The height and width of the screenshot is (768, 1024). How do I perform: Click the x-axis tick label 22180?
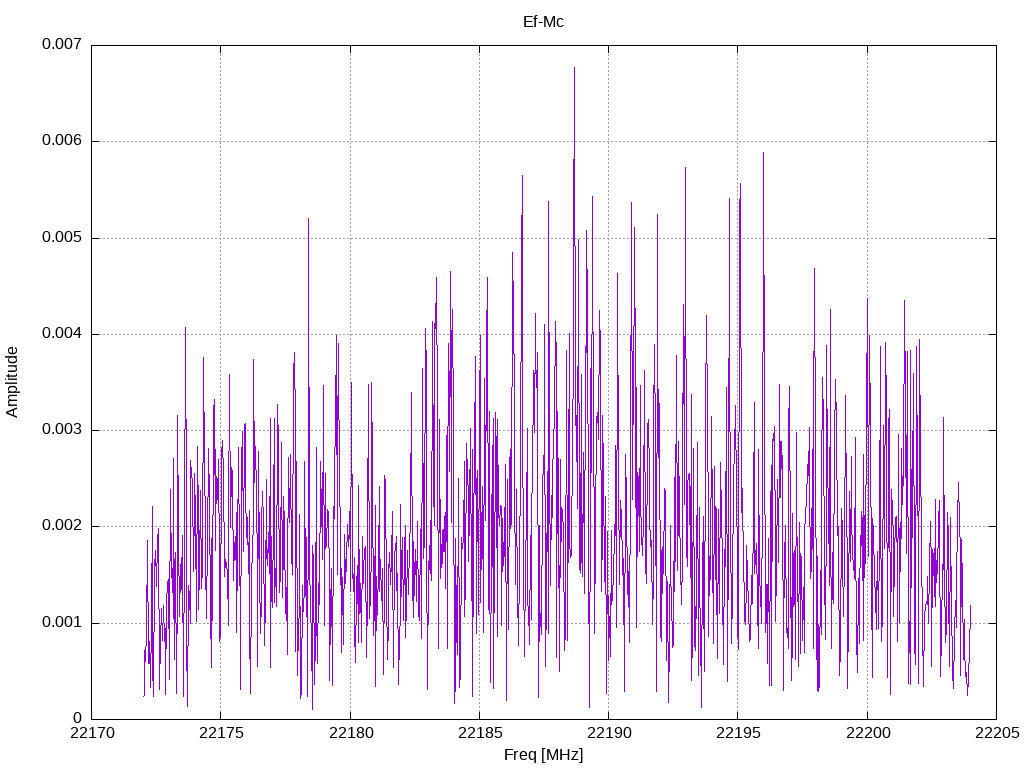coord(351,733)
